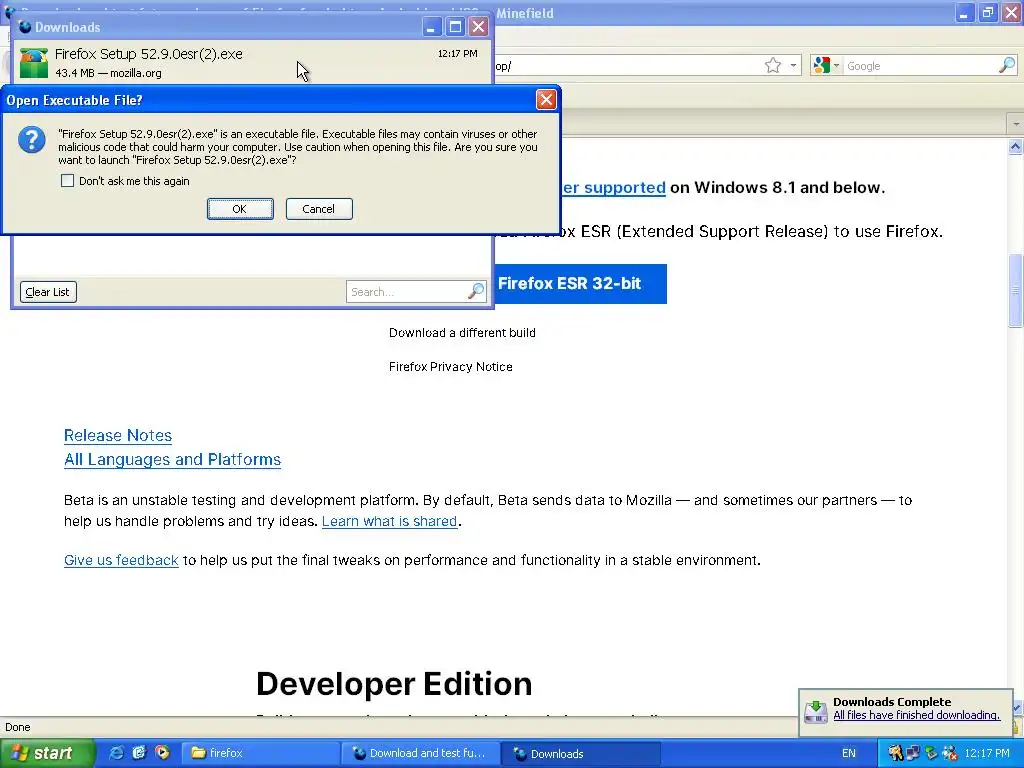Viewport: 1024px width, 768px height.
Task: Minimize the Minefield browser window
Action: 964,12
